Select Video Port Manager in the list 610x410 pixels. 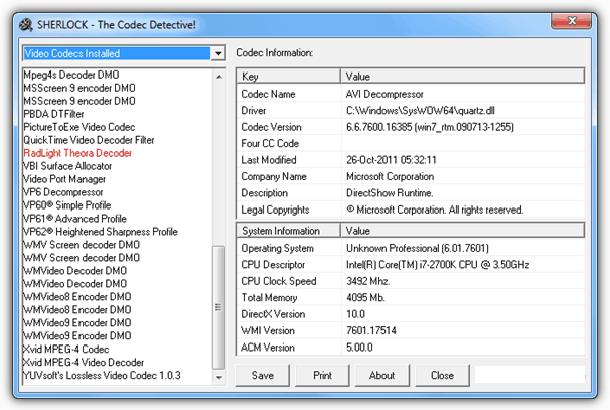coord(65,179)
